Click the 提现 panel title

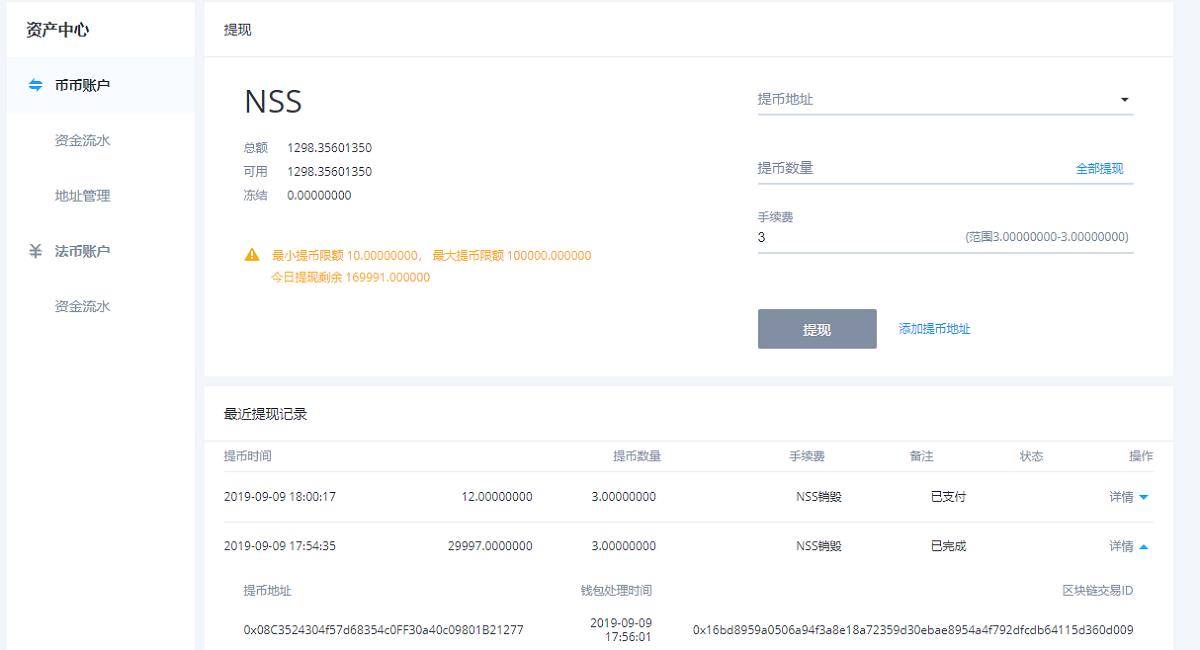click(x=238, y=30)
